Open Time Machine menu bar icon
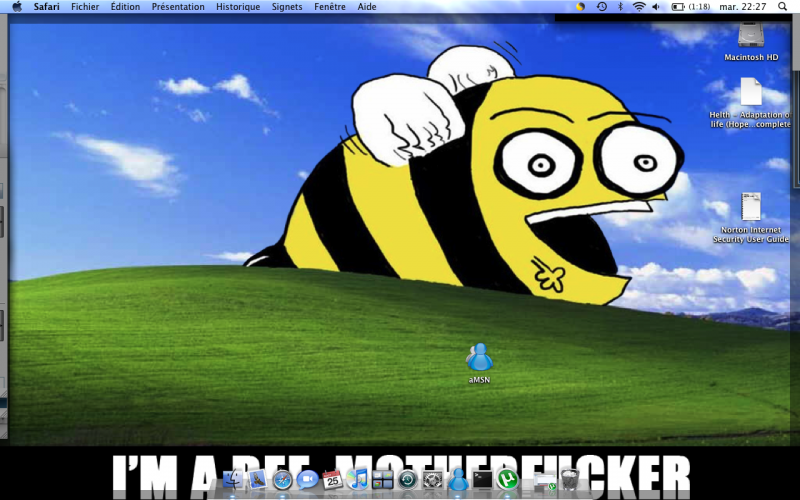Screen dimensions: 800x500 [x=602, y=7]
